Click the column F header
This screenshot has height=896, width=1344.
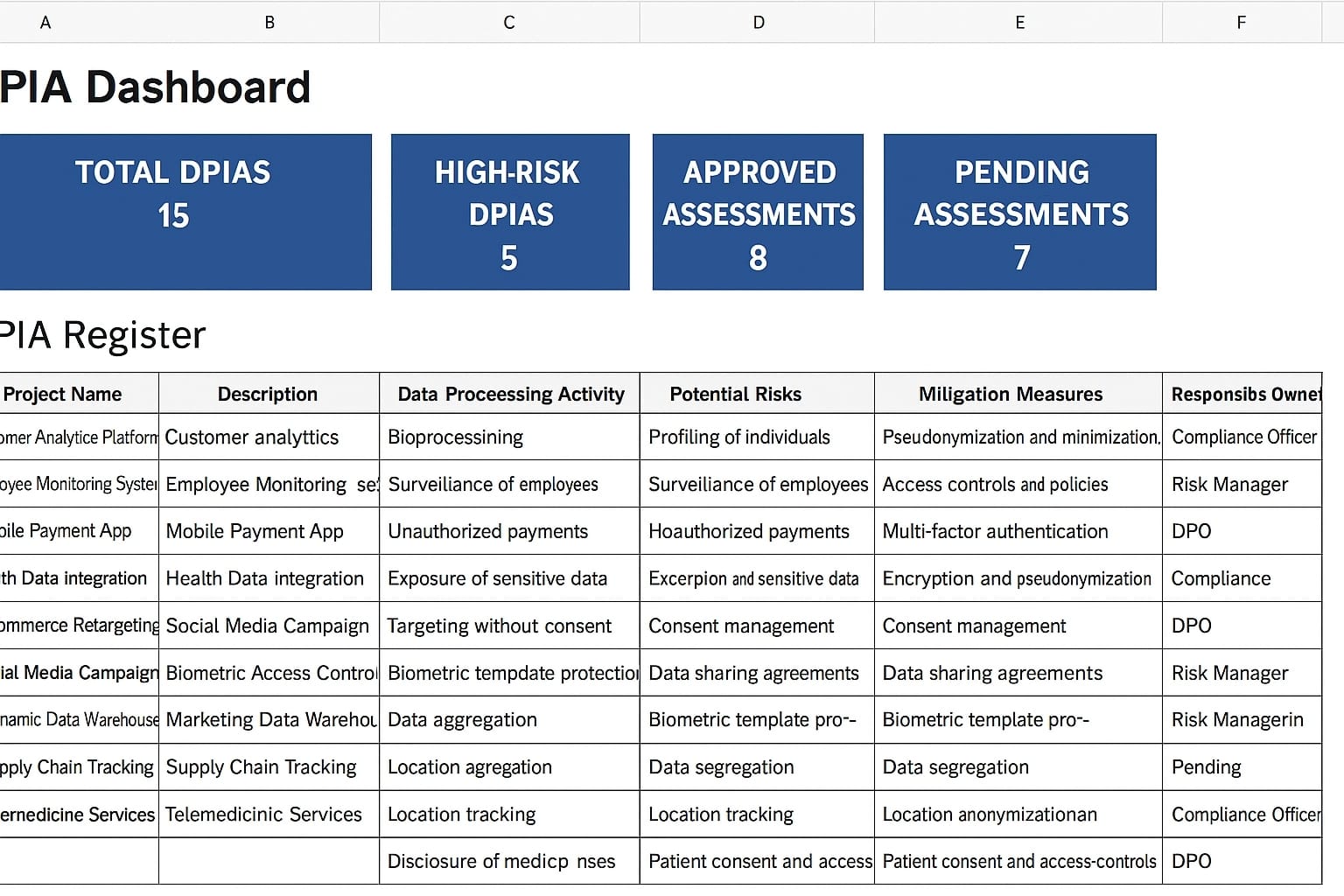click(x=1241, y=23)
